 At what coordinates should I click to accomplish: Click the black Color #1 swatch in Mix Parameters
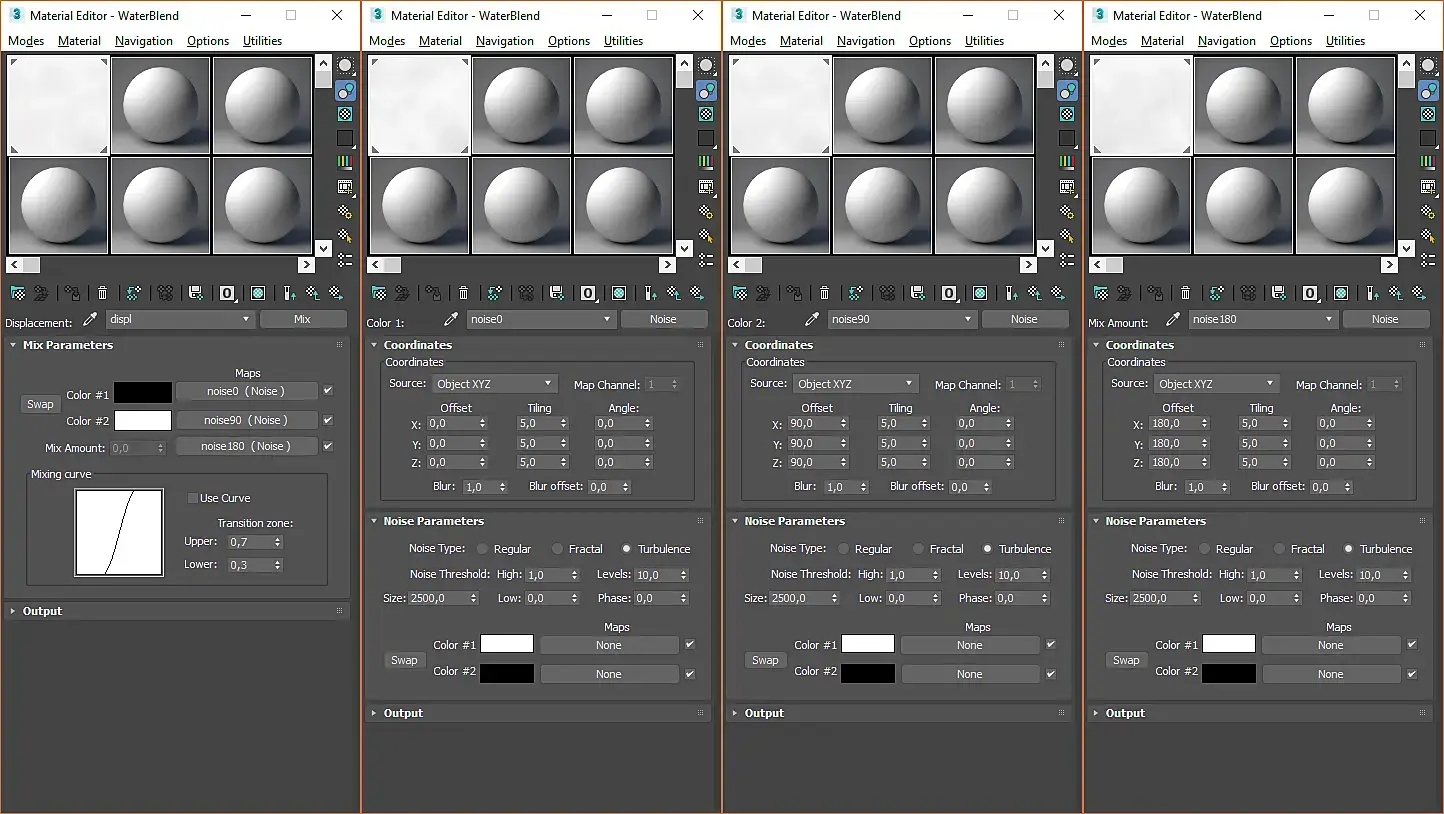pyautogui.click(x=143, y=393)
